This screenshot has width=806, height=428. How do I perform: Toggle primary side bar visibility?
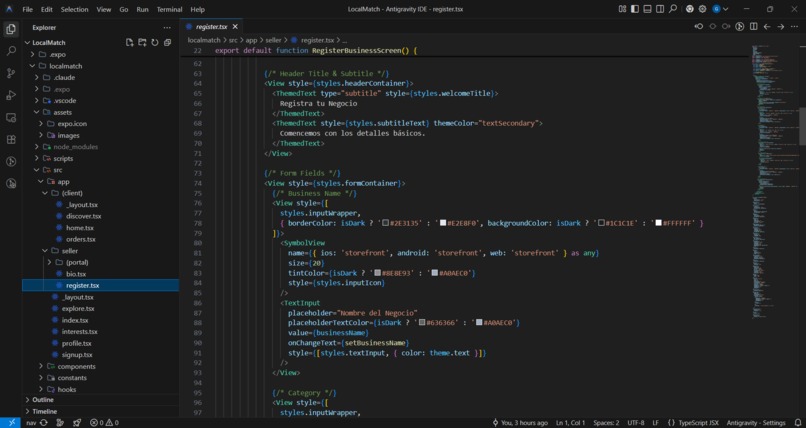(635, 9)
